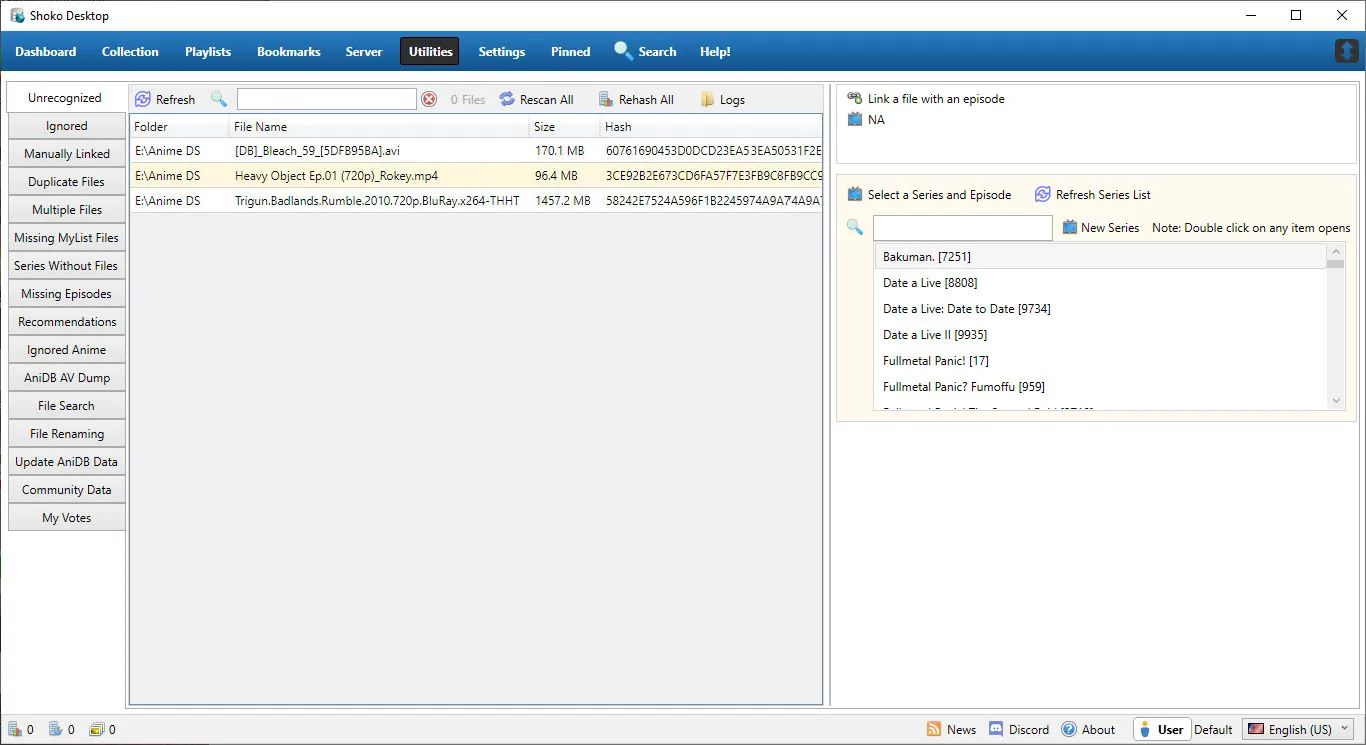Image resolution: width=1366 pixels, height=745 pixels.
Task: Click Refresh Series List icon
Action: point(1043,194)
